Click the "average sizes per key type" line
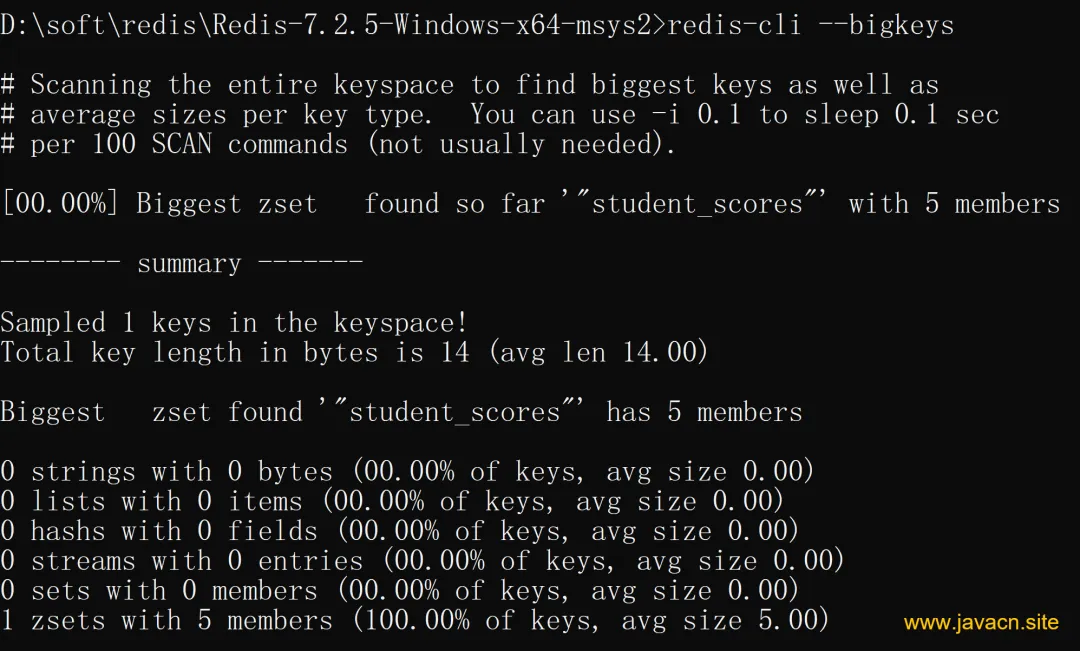Viewport: 1080px width, 651px height. (240, 115)
